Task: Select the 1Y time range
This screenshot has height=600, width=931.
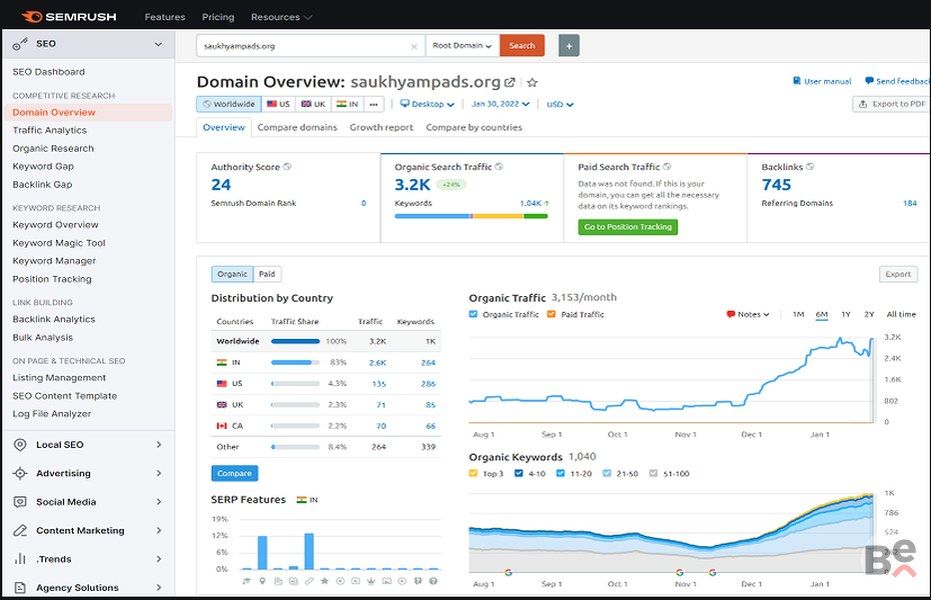Action: pos(845,314)
